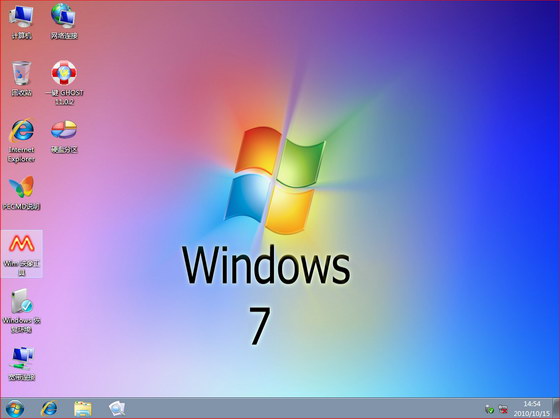Click the Windows Start orb

coord(15,409)
